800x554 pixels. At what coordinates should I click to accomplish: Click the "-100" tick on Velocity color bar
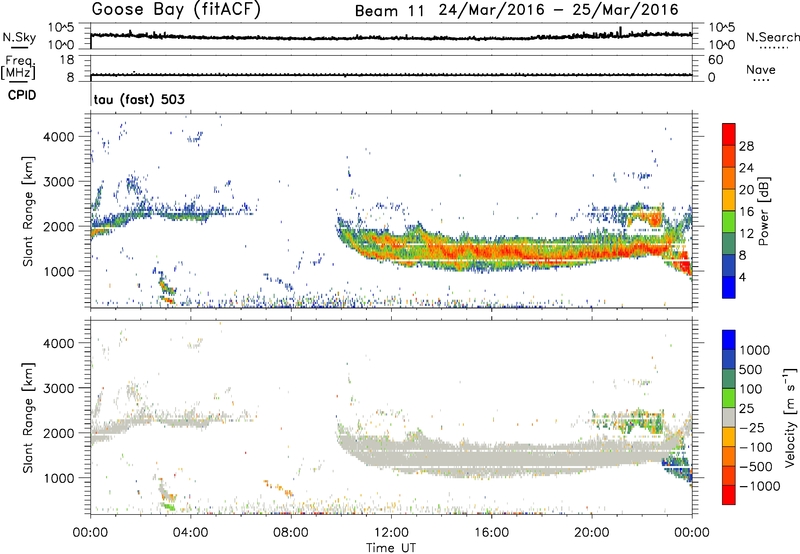756,447
